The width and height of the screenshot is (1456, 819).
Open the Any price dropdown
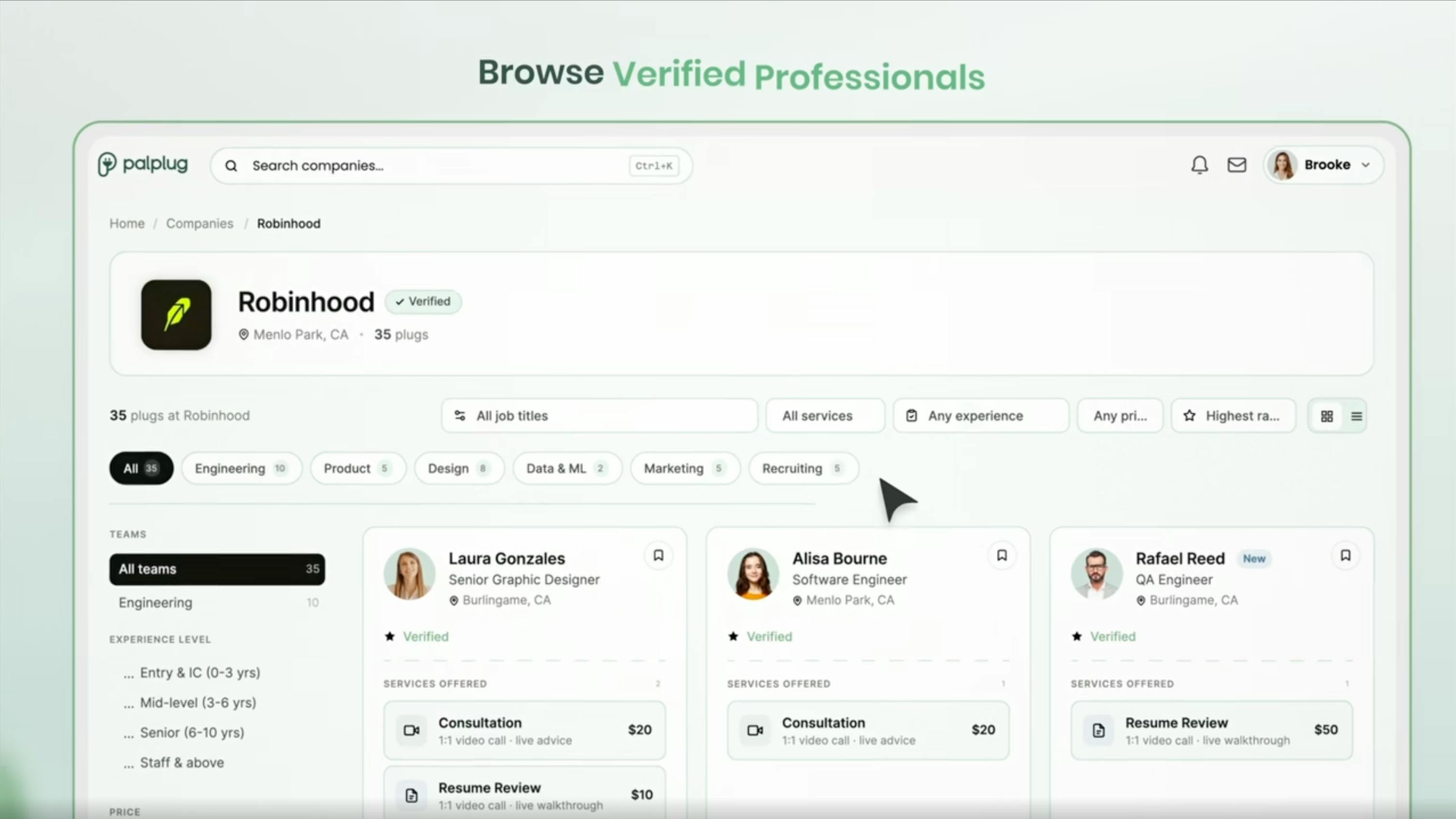coord(1120,416)
